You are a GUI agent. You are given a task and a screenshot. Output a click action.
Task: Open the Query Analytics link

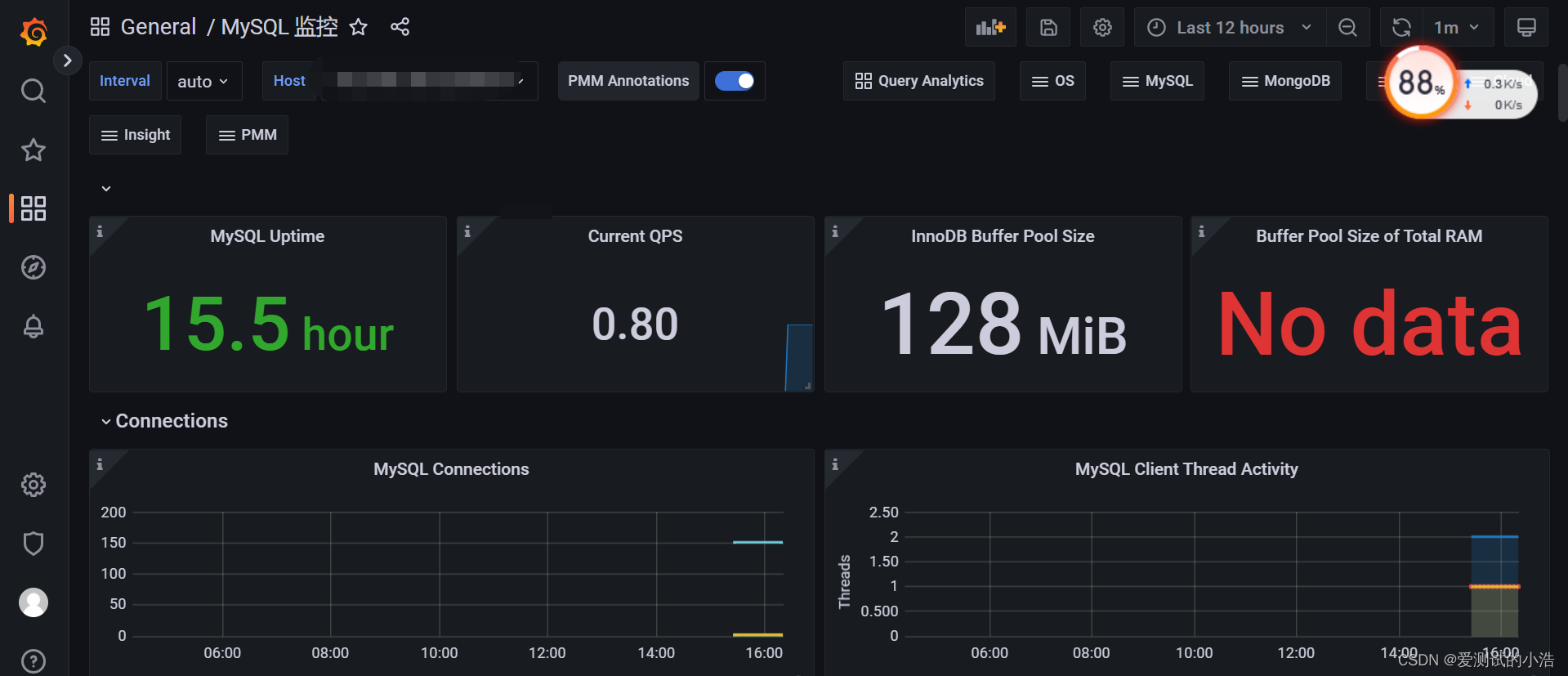pyautogui.click(x=919, y=81)
